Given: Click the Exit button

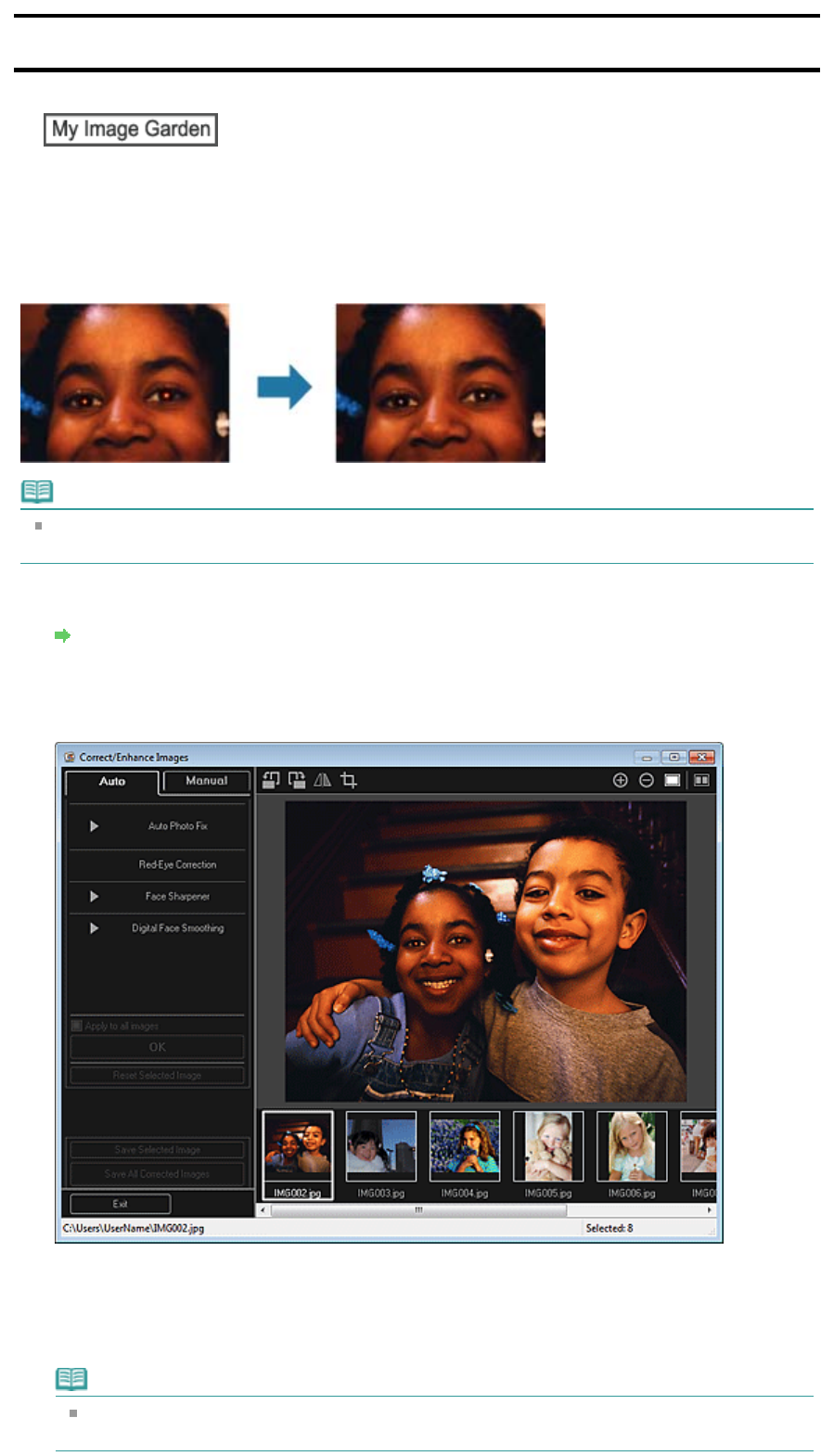Looking at the screenshot, I should point(121,1204).
